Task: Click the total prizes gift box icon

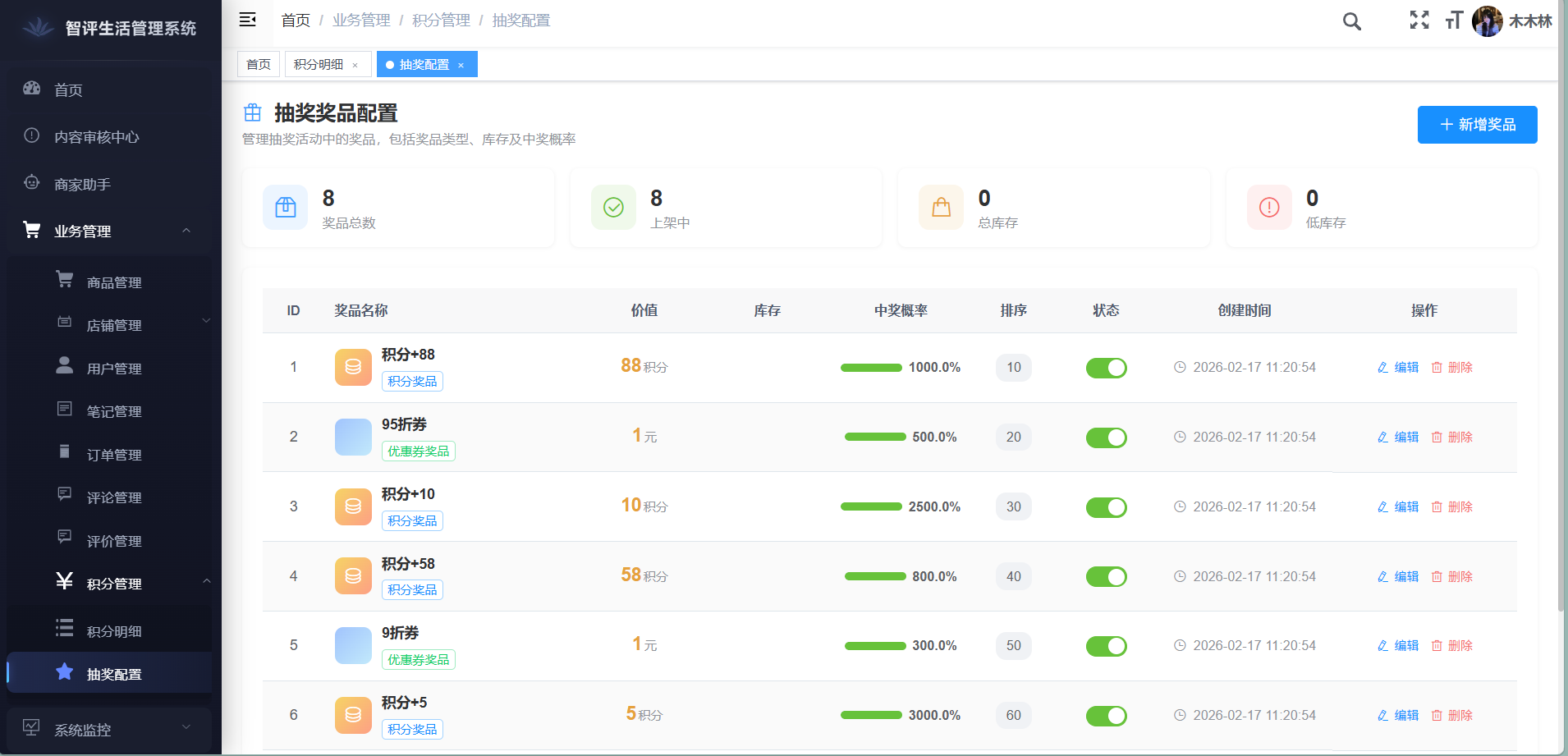Action: pyautogui.click(x=285, y=208)
